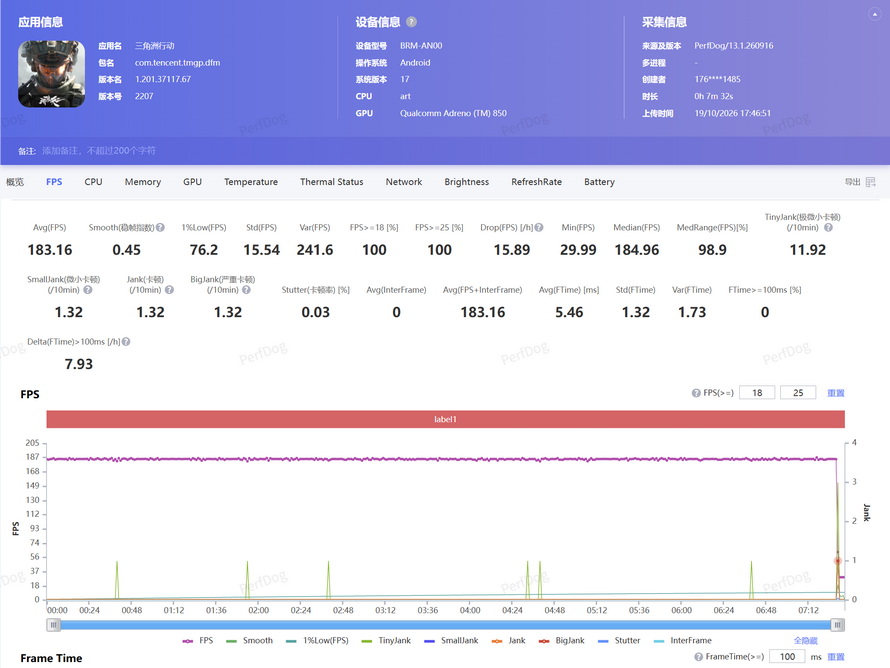Open the device info help icon

coord(412,22)
